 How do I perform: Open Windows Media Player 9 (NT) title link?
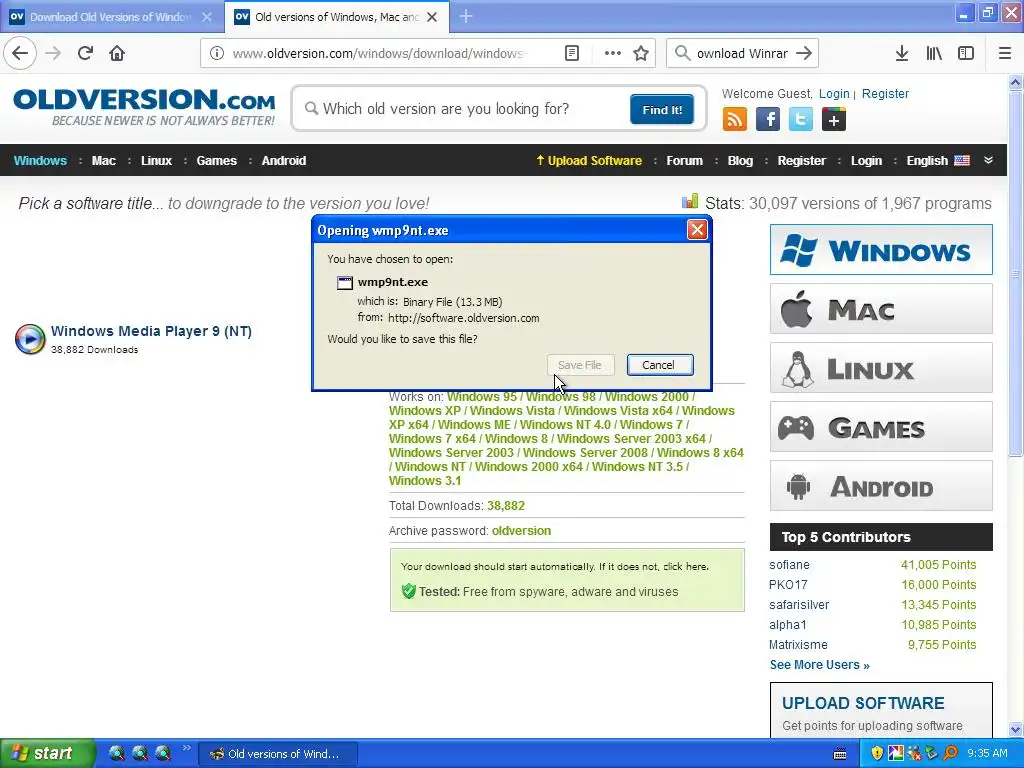[152, 331]
